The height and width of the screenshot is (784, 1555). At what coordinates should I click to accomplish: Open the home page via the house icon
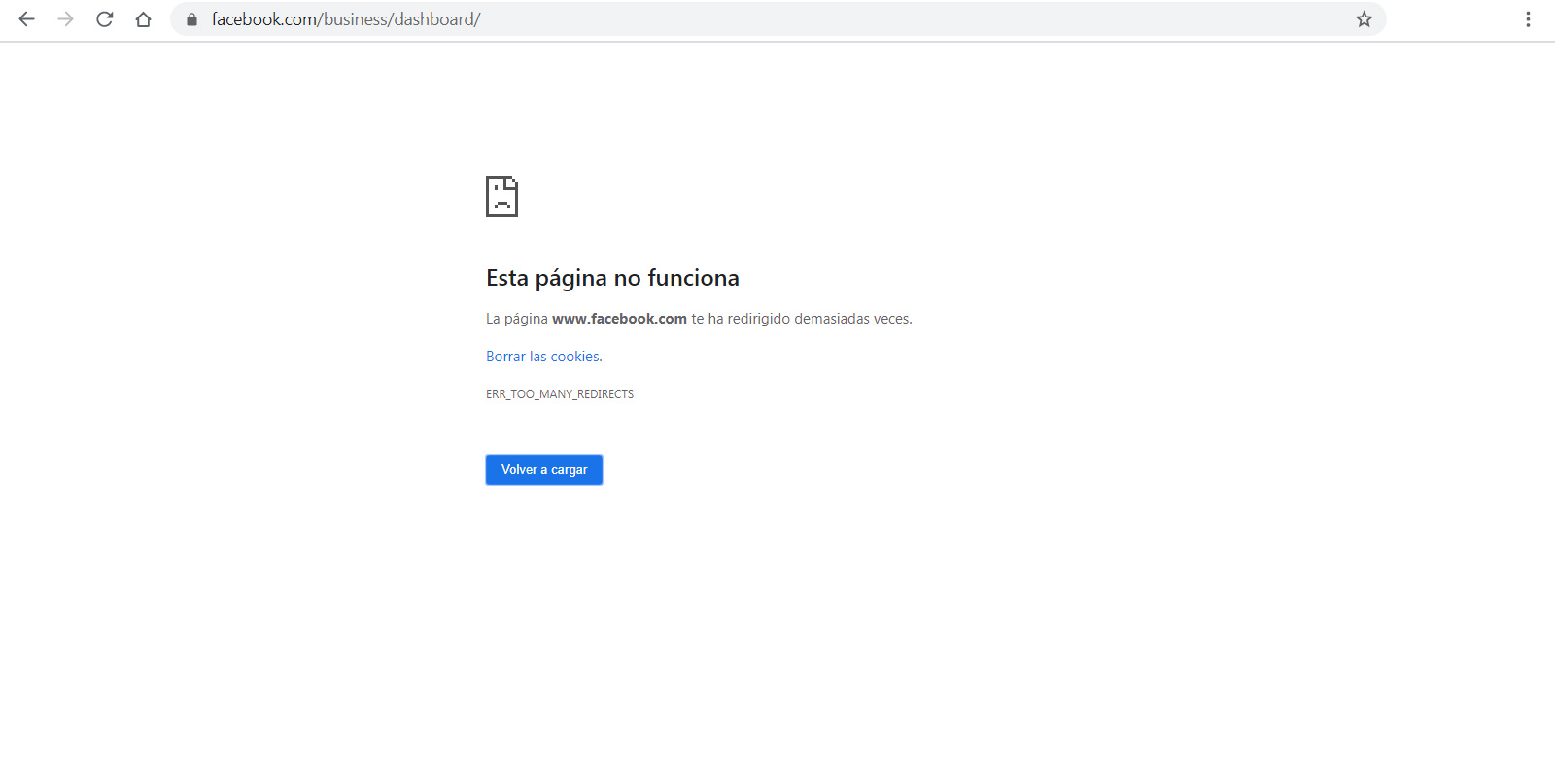(x=143, y=19)
